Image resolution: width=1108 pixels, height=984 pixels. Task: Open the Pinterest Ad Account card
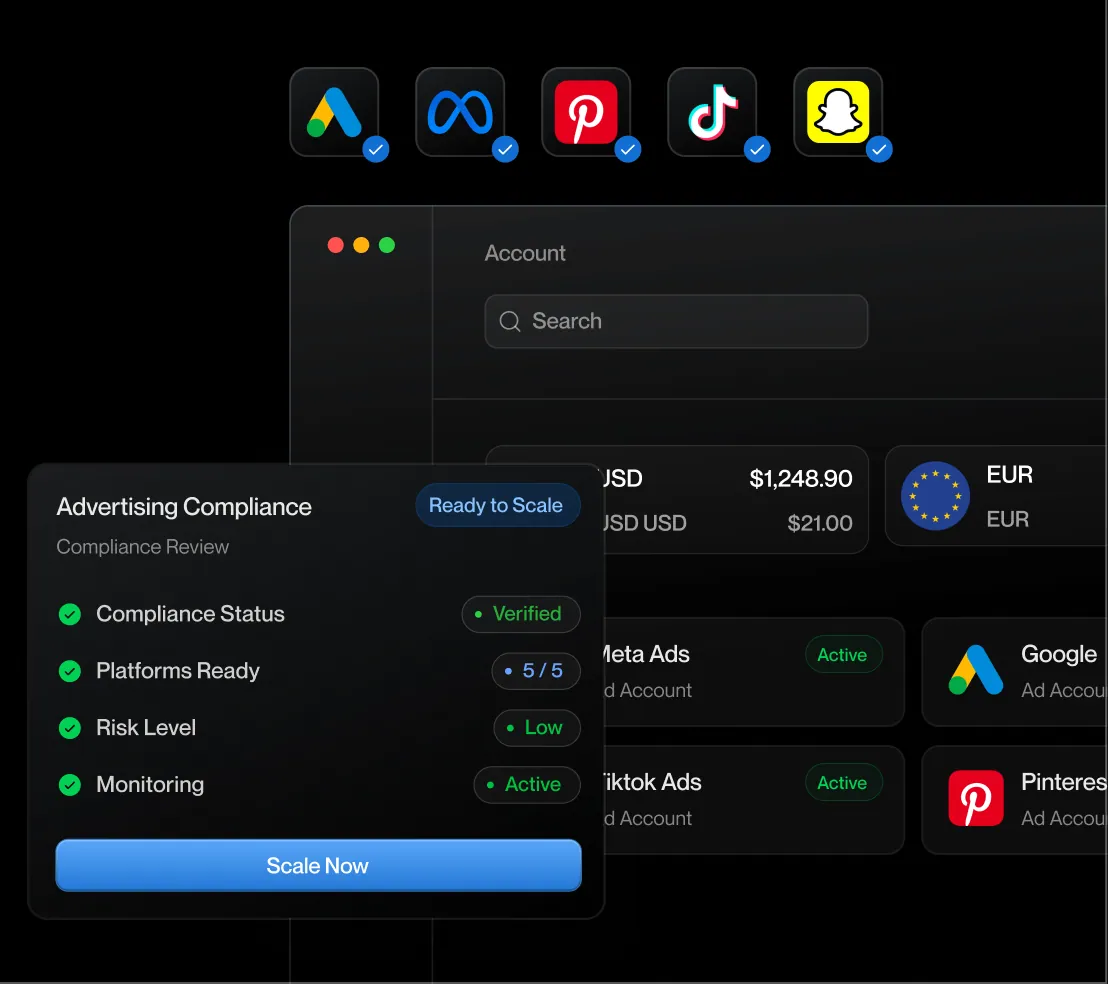click(1015, 800)
